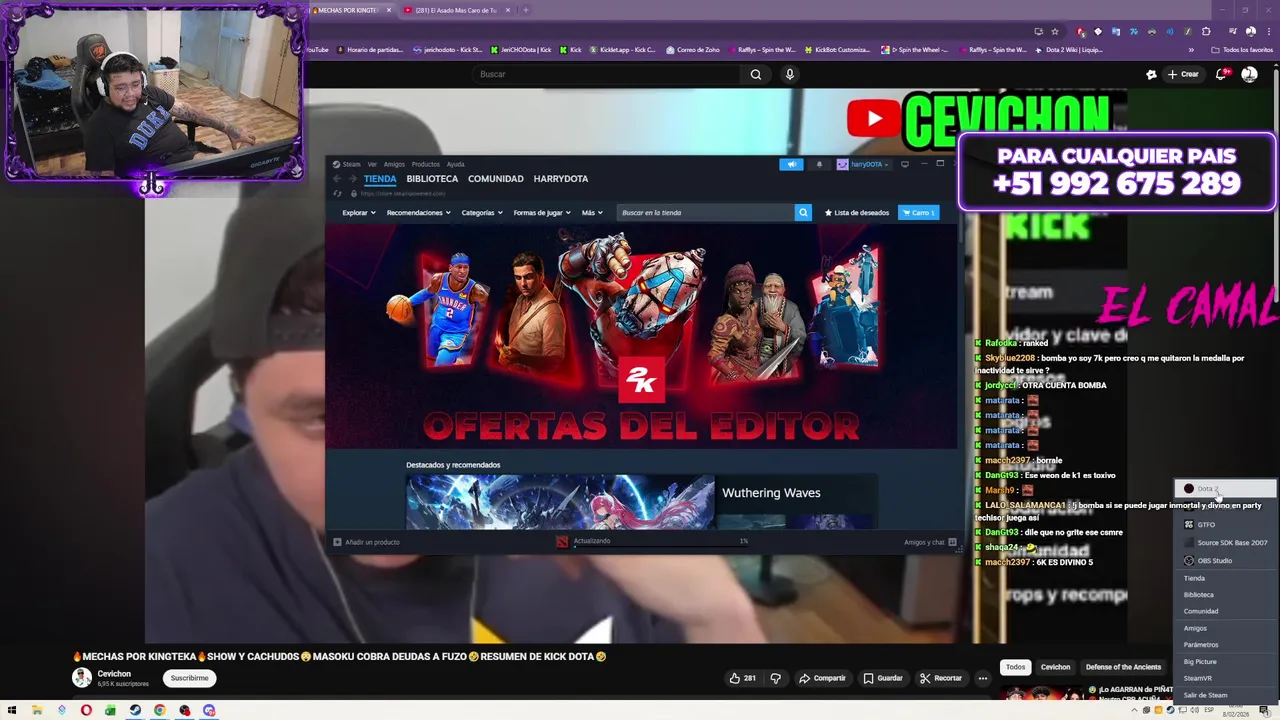Switch to the TIENDA tab

[x=380, y=179]
